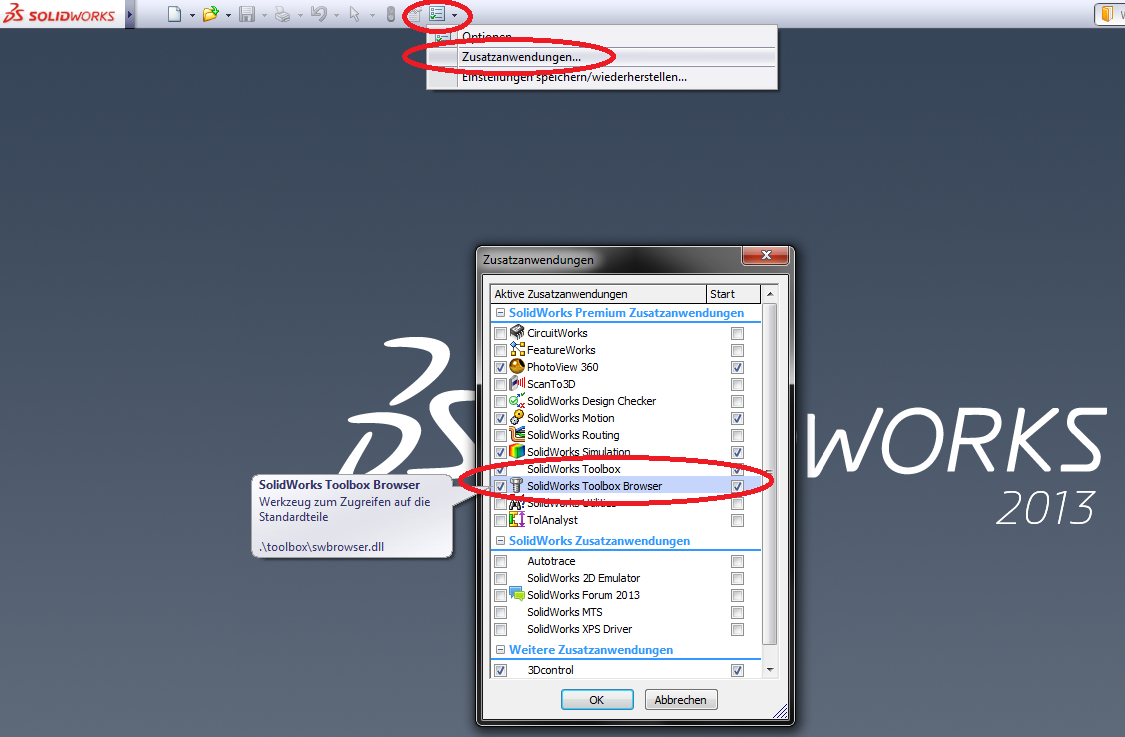This screenshot has height=737, width=1125.
Task: Click the TolAnalyst icon in the list
Action: [x=517, y=520]
